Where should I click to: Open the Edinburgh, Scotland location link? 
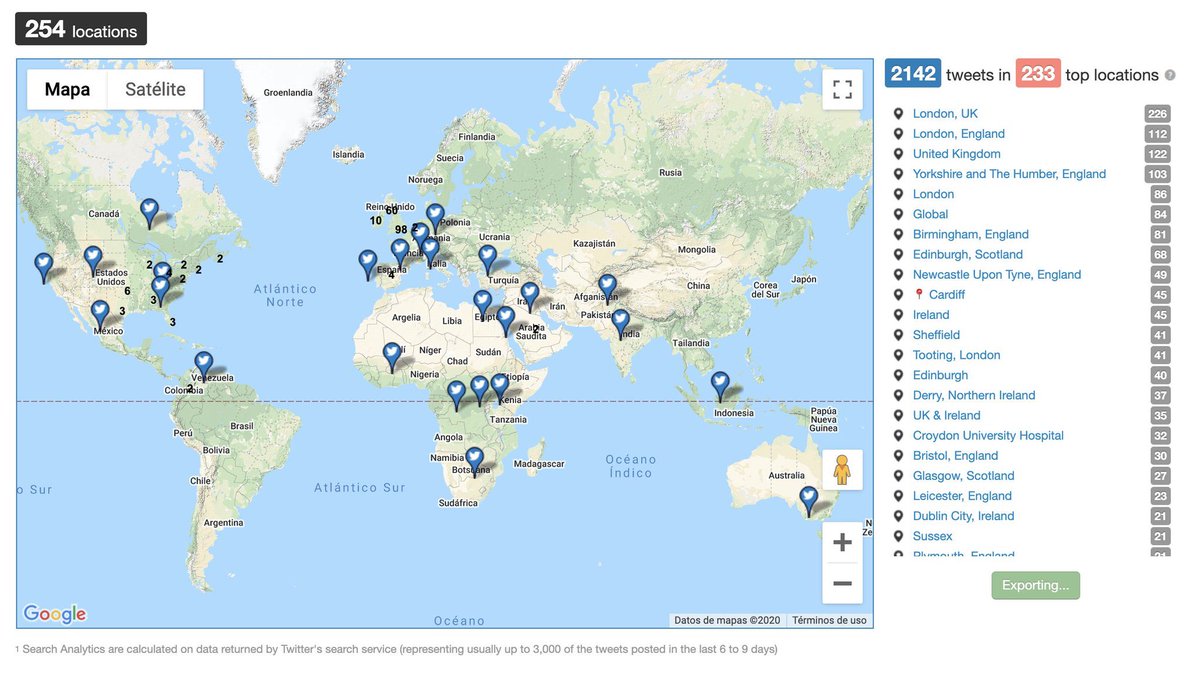pyautogui.click(x=967, y=254)
